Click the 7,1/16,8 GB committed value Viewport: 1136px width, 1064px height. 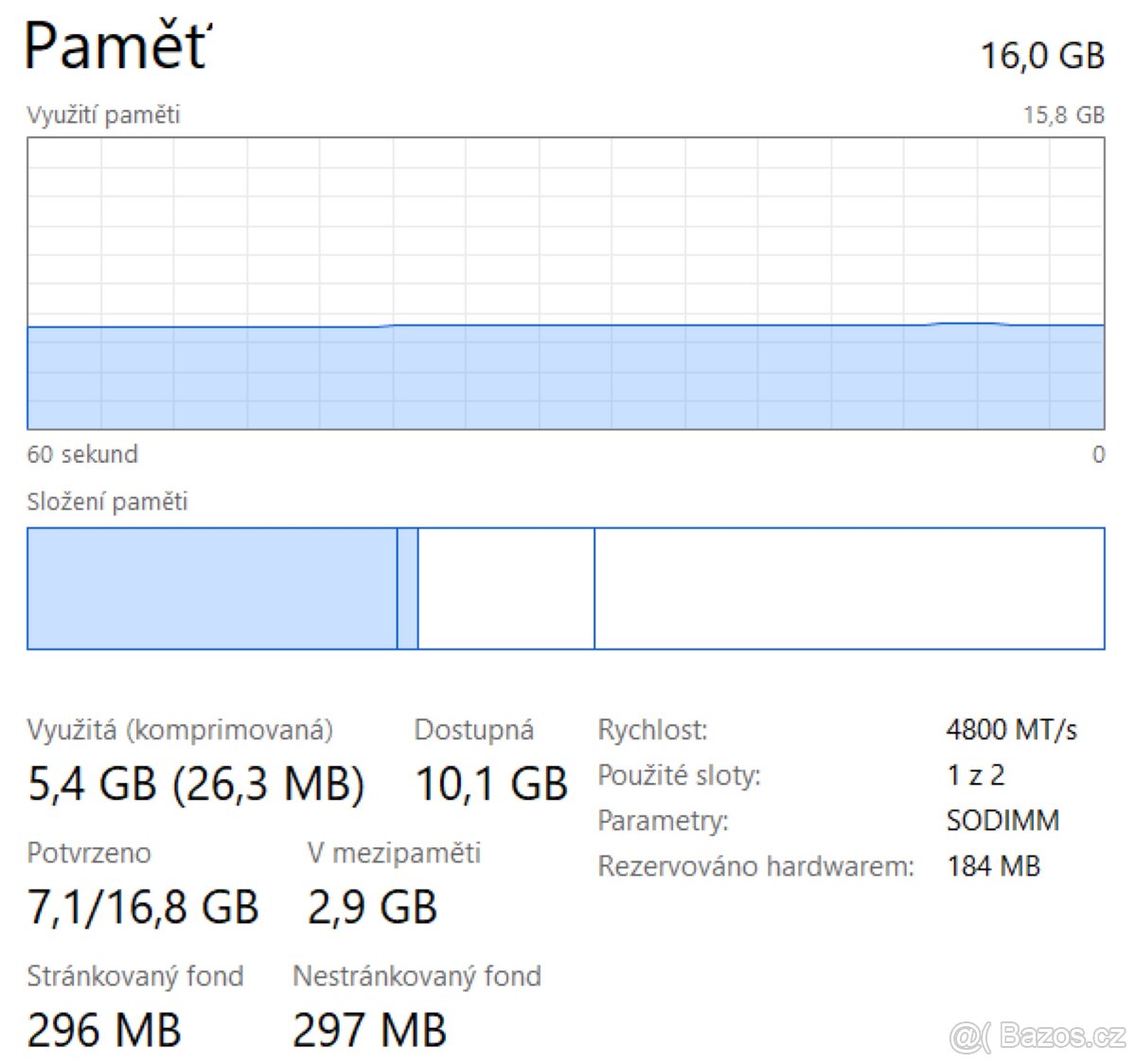pyautogui.click(x=143, y=907)
